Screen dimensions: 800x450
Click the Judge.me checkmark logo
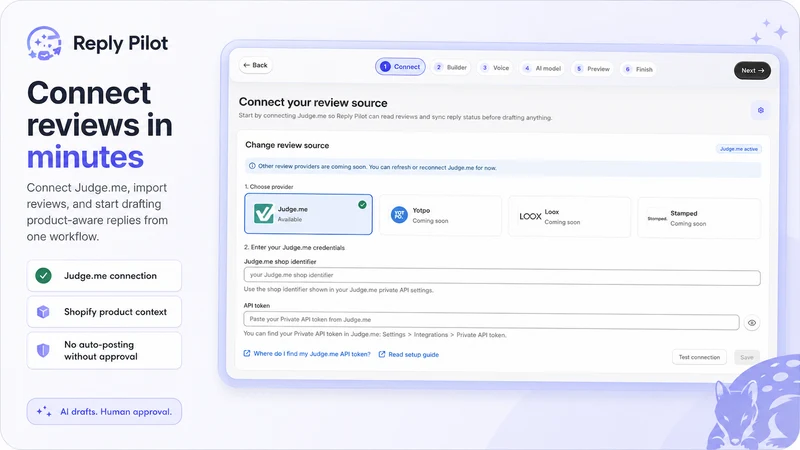click(264, 214)
